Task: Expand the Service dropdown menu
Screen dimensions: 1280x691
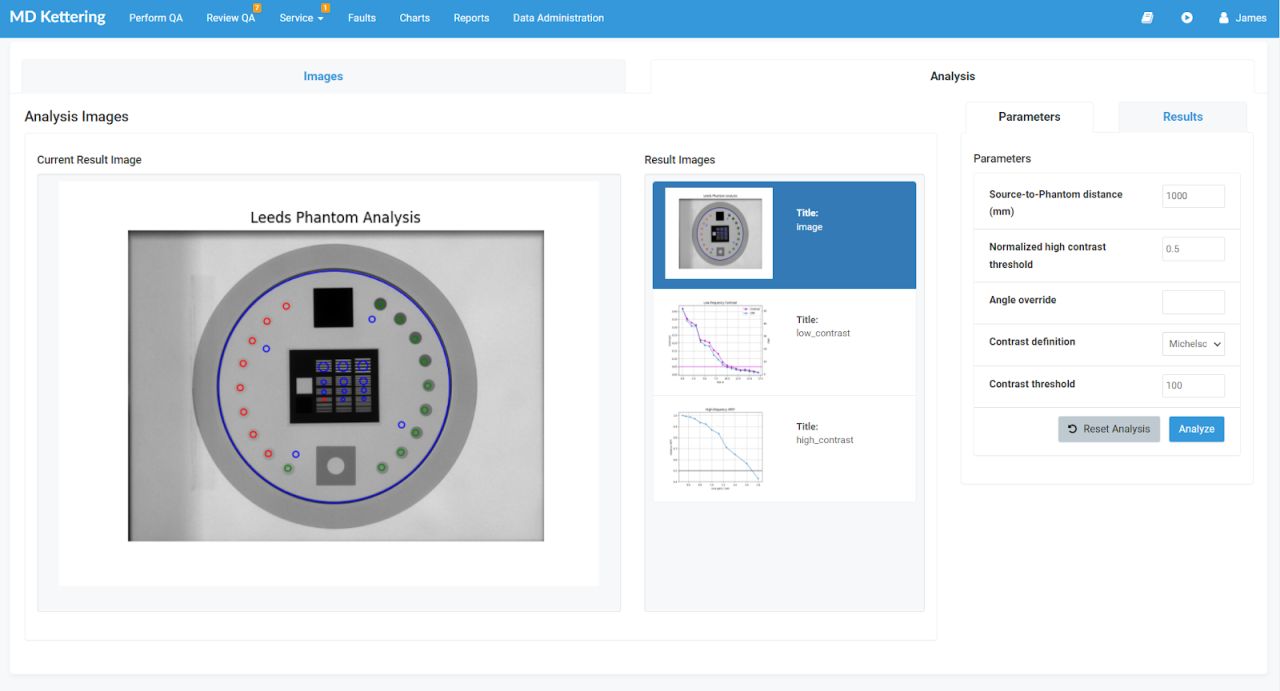Action: 301,18
